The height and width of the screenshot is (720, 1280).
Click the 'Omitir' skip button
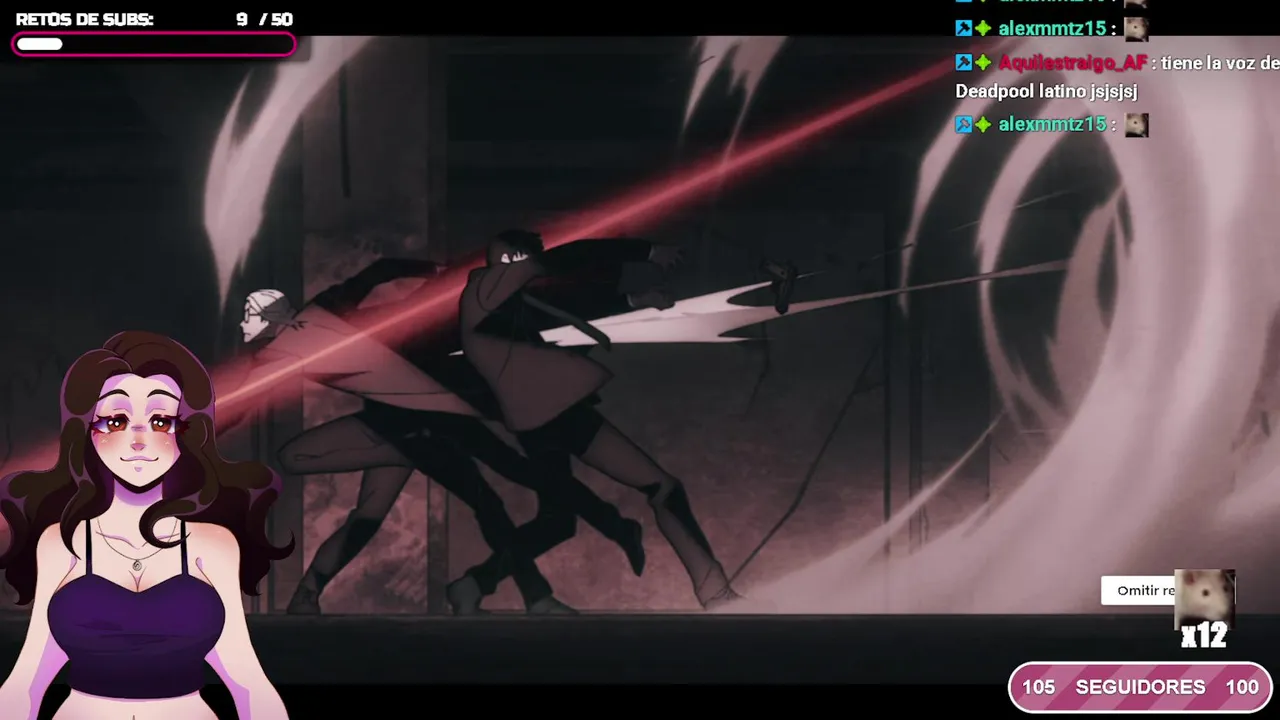click(1139, 591)
